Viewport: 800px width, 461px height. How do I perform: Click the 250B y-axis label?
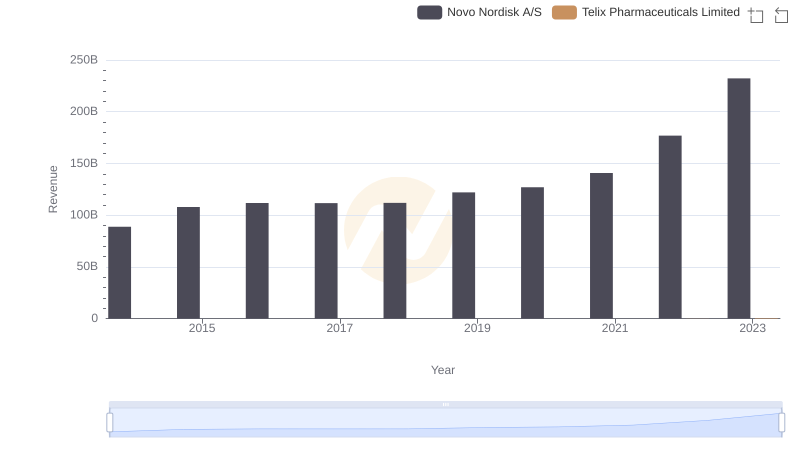[84, 60]
